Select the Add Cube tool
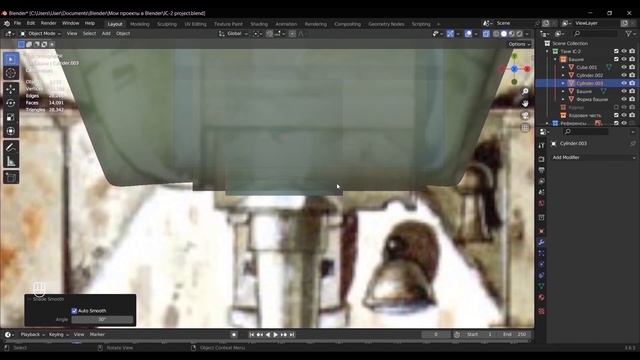 pos(11,178)
